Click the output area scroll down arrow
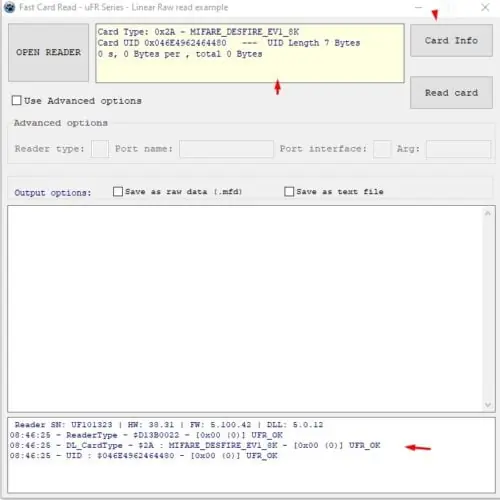 (x=488, y=405)
